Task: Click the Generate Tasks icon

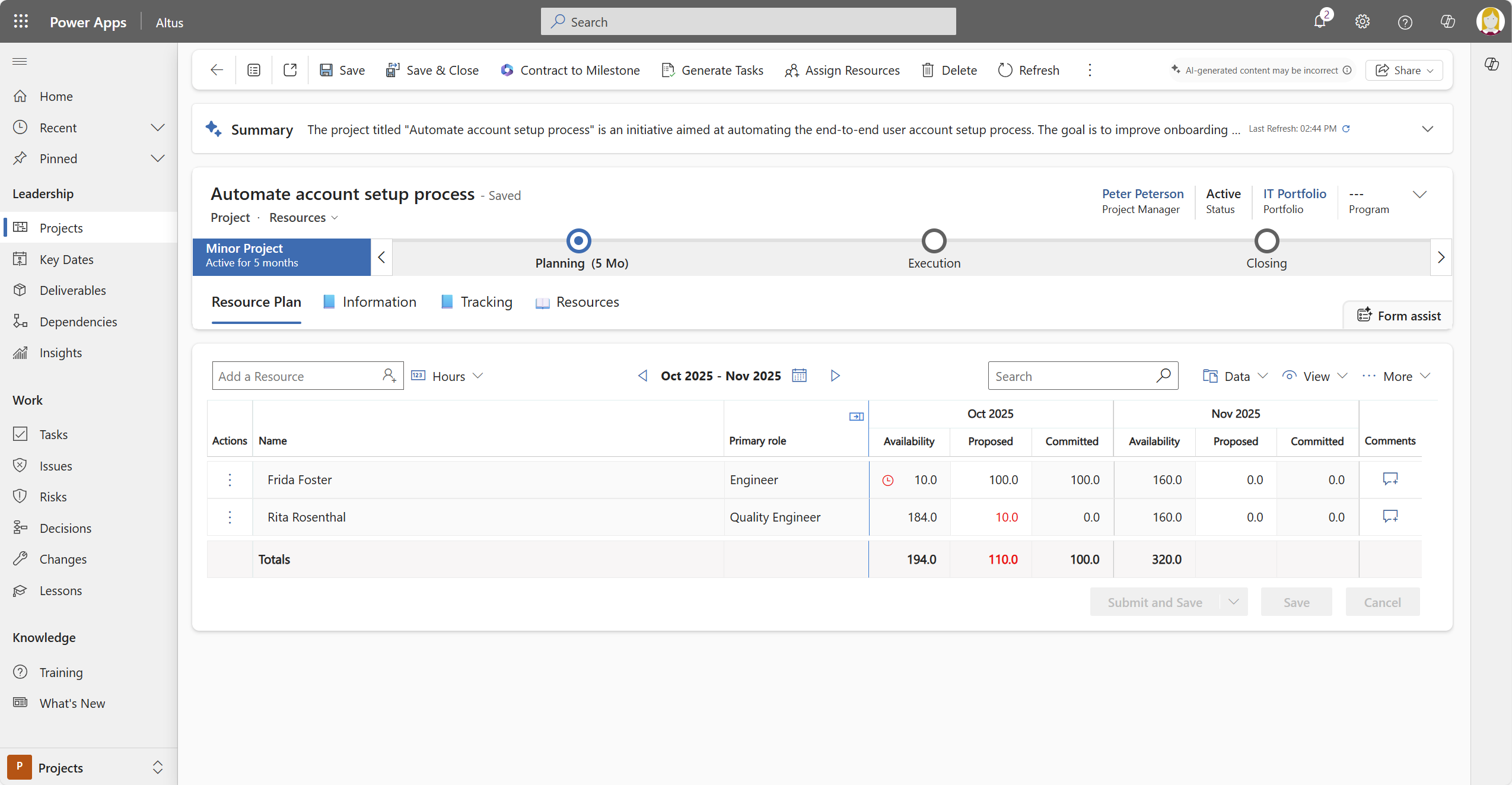Action: (669, 70)
